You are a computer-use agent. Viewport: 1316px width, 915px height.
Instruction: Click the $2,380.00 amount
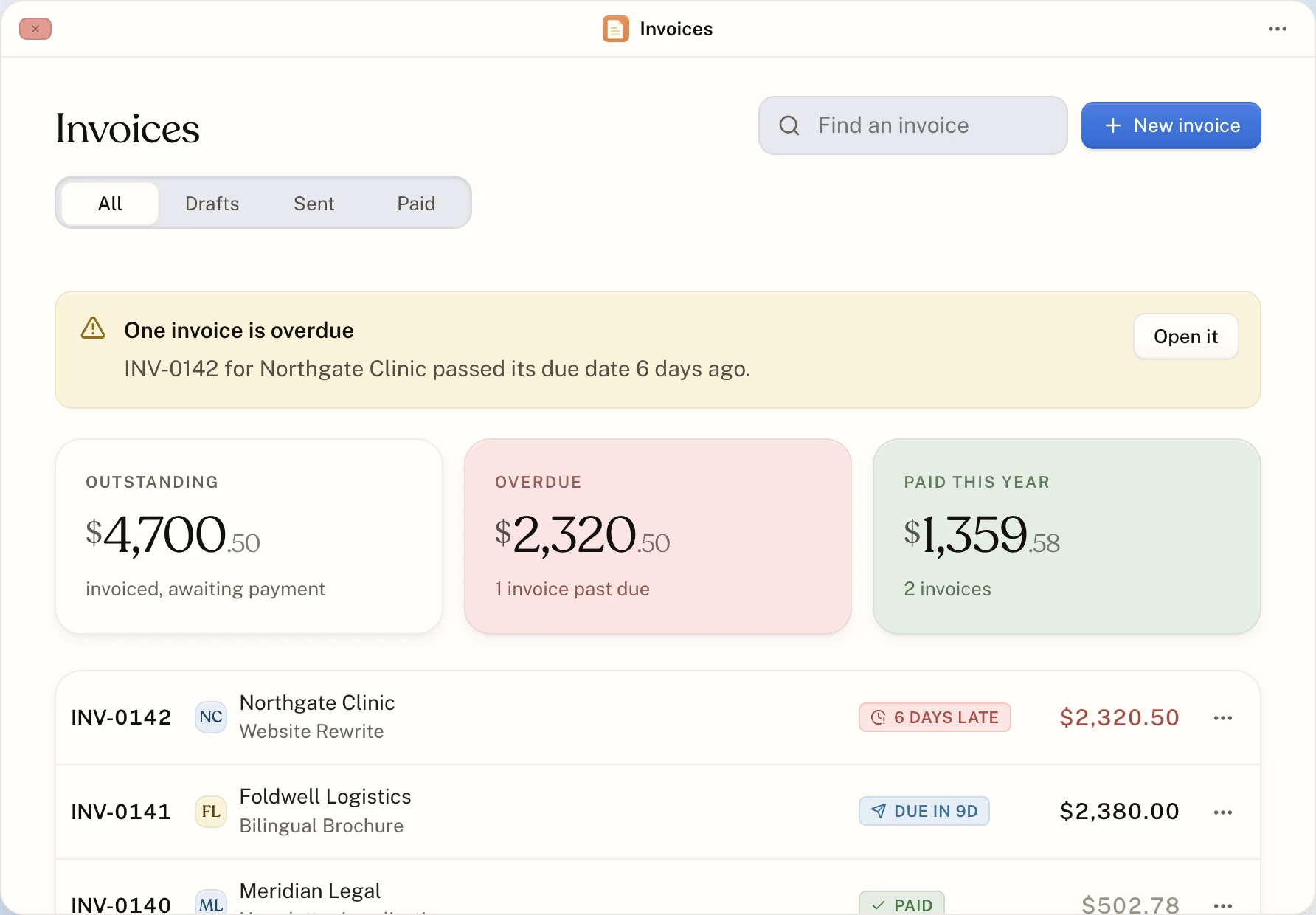[x=1119, y=812]
